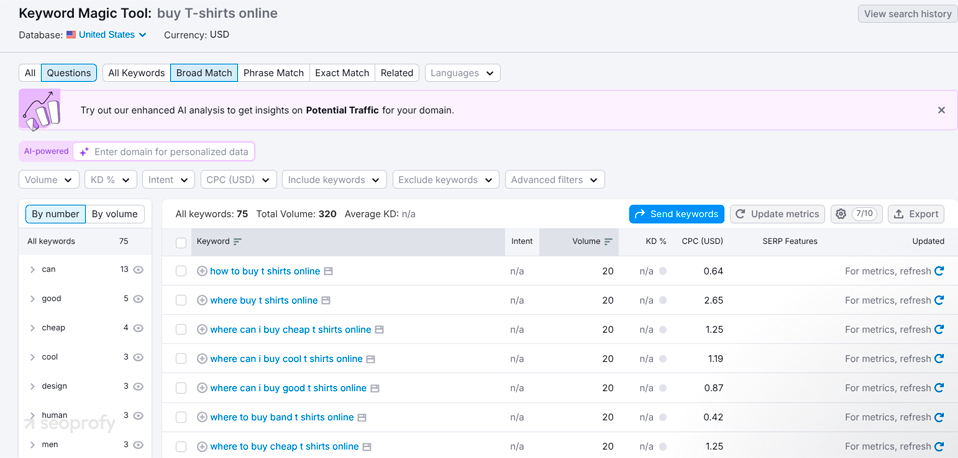Open SERP view icon for 'how to buy t shirts online'

click(328, 271)
